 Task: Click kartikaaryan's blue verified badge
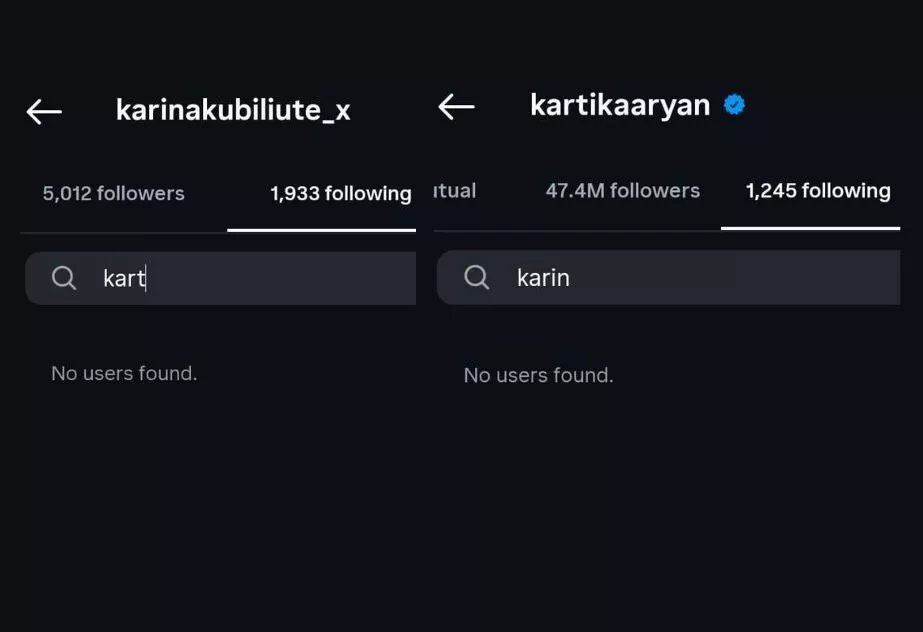pyautogui.click(x=735, y=105)
